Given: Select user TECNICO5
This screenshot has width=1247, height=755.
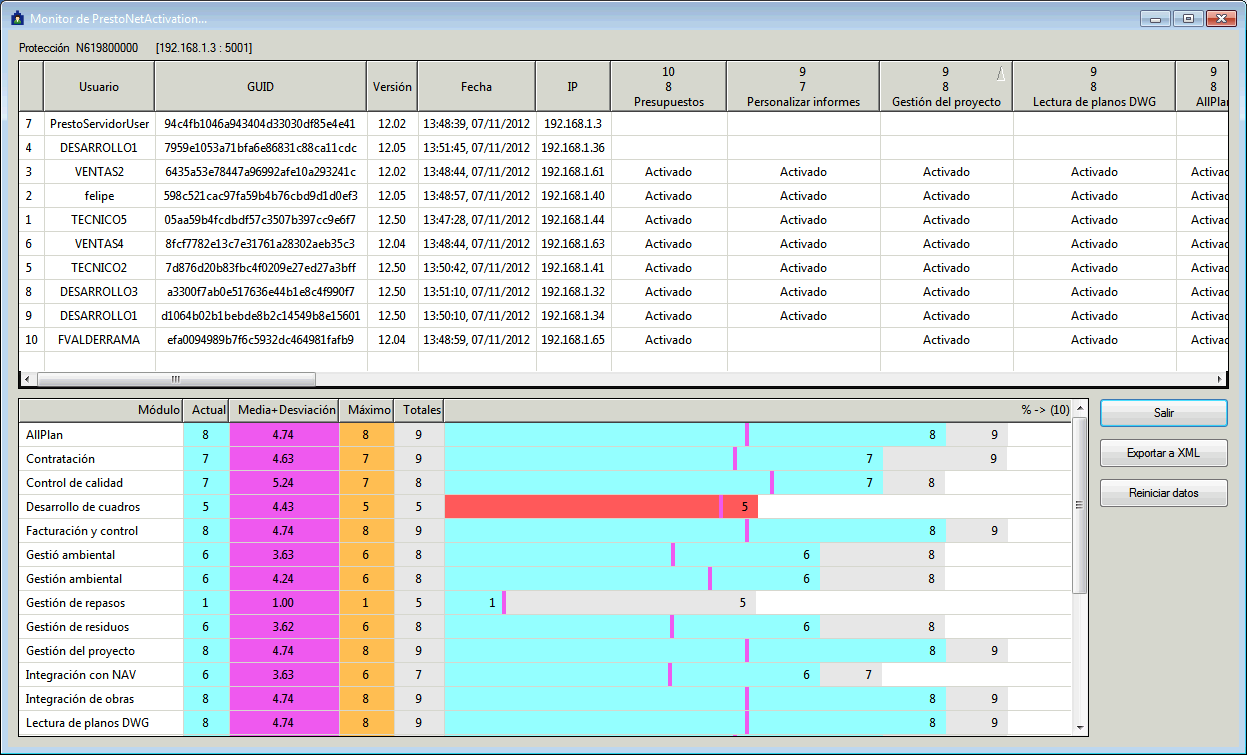Looking at the screenshot, I should pos(99,220).
